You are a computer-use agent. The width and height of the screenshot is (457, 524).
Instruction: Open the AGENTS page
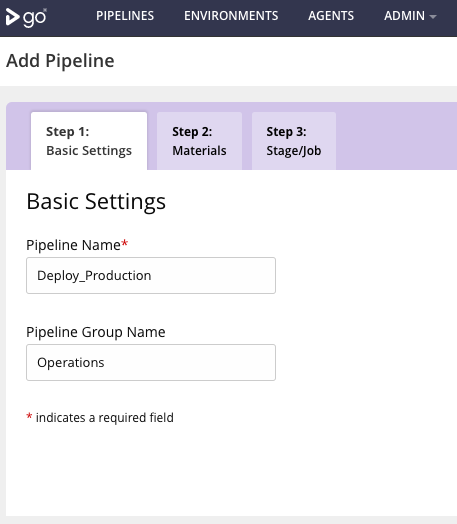331,16
